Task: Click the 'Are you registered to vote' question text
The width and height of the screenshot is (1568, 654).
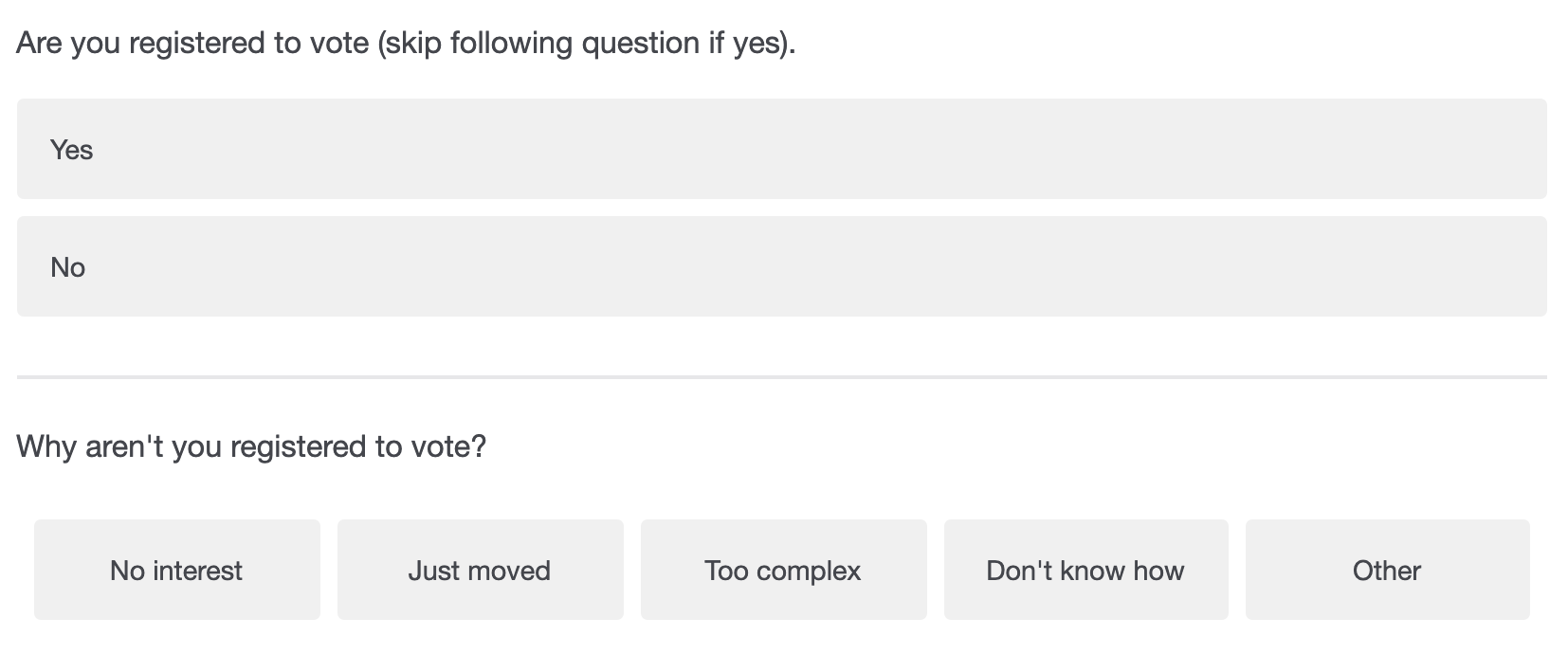Action: coord(406,44)
